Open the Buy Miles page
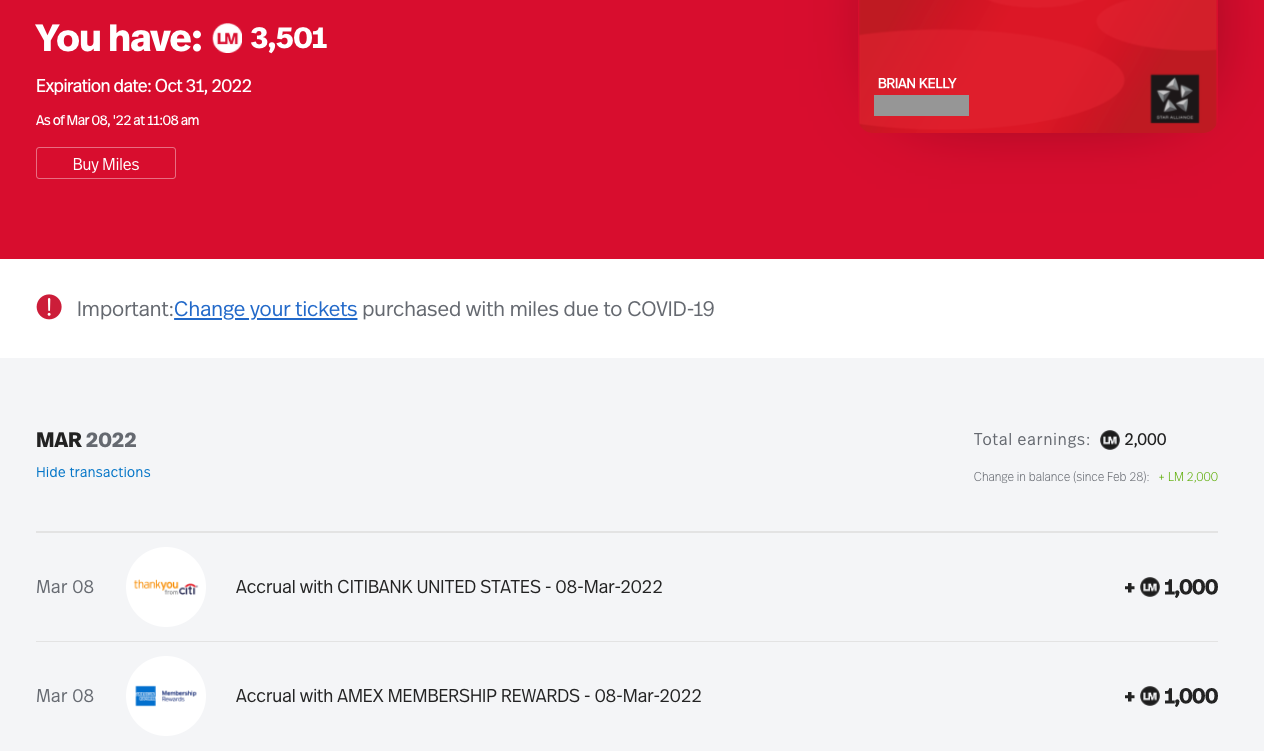The height and width of the screenshot is (751, 1264). click(x=105, y=162)
